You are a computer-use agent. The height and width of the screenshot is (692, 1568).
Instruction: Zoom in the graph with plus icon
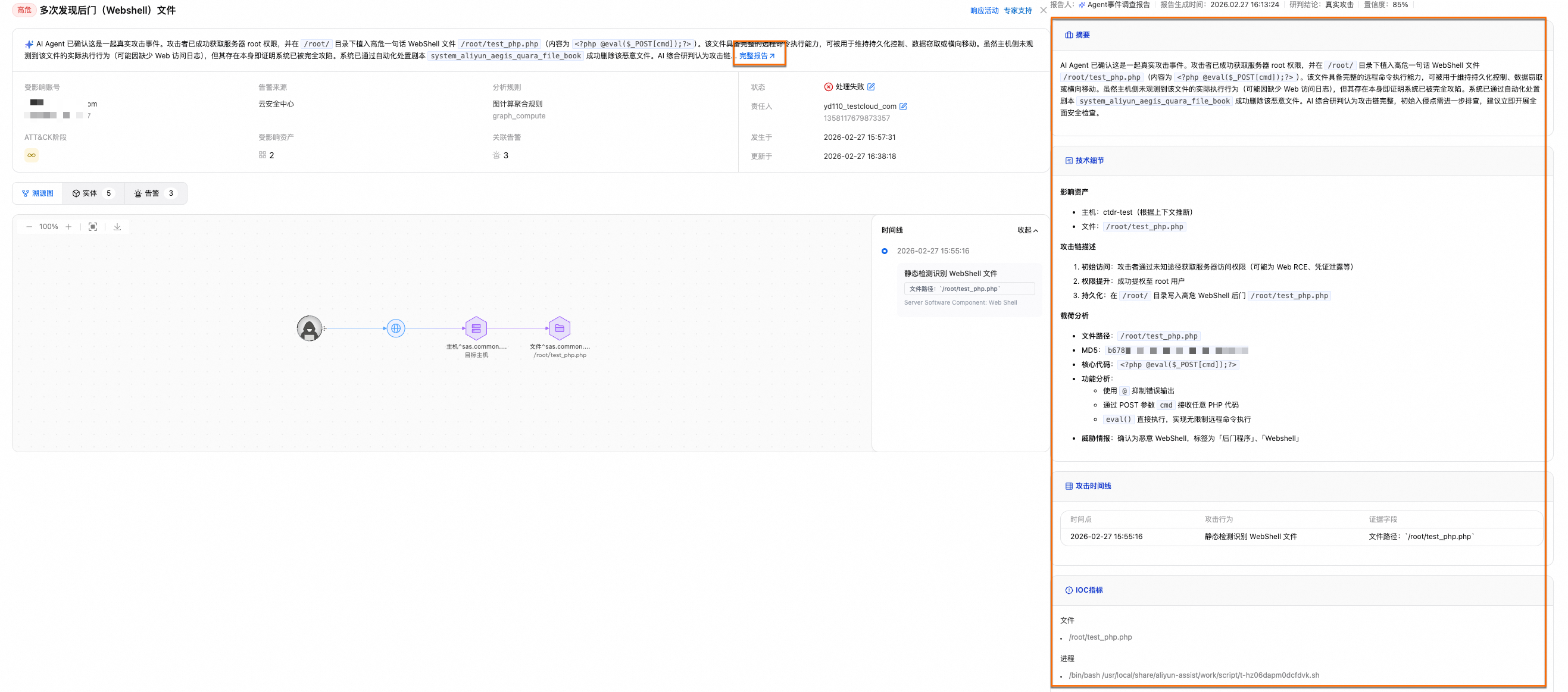(x=69, y=227)
